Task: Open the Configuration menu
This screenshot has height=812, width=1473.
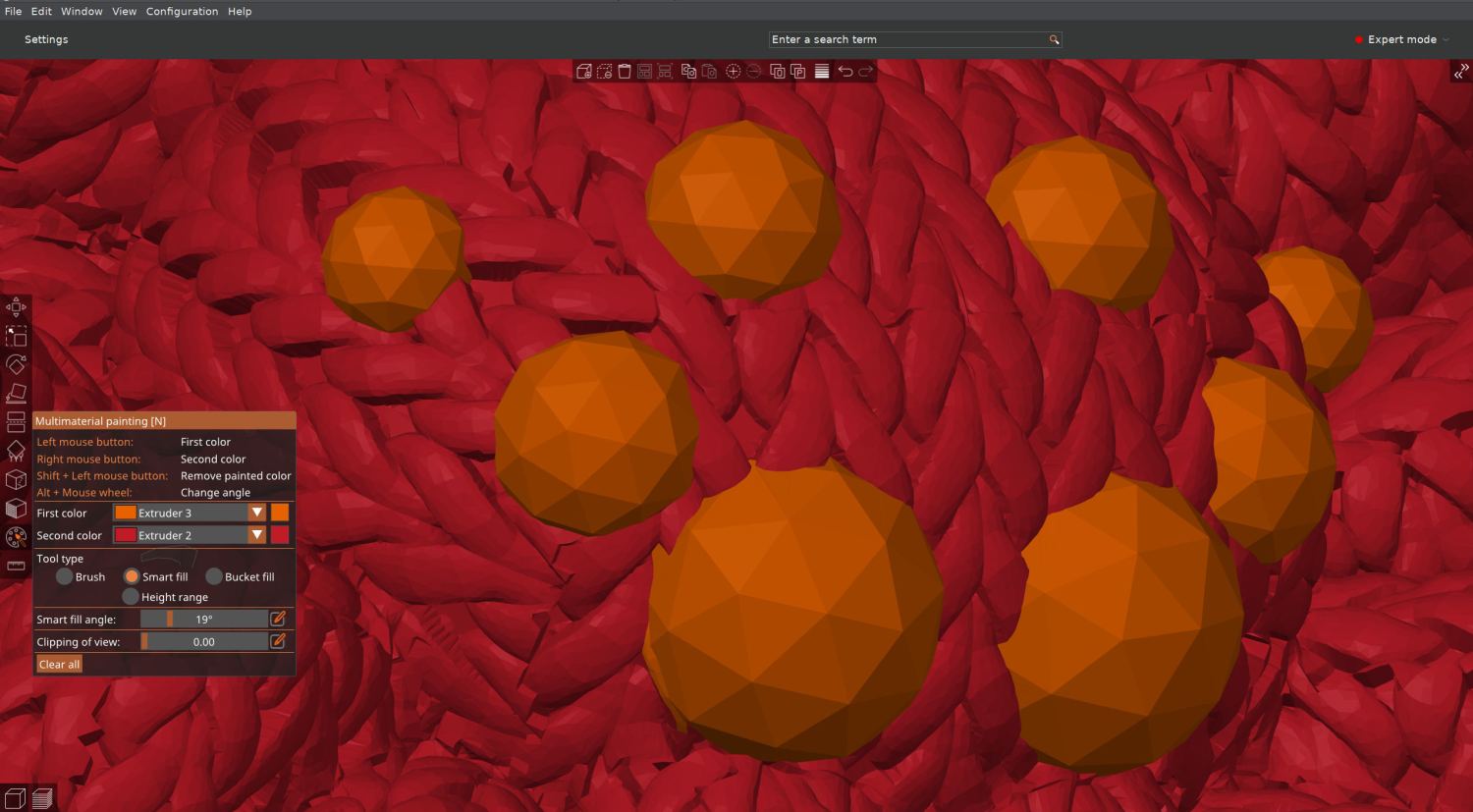Action: (x=183, y=12)
